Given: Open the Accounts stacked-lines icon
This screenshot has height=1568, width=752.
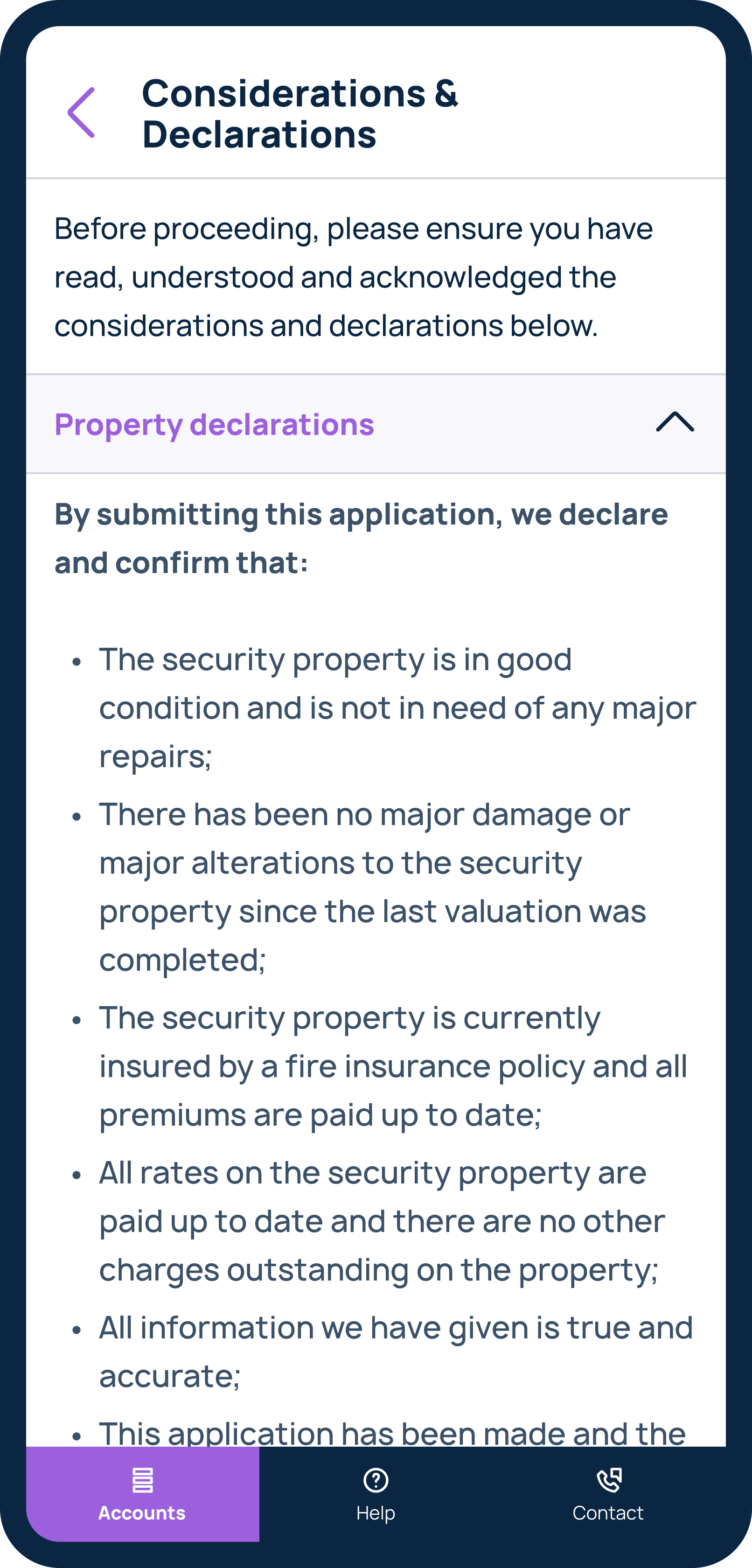Looking at the screenshot, I should [142, 1480].
